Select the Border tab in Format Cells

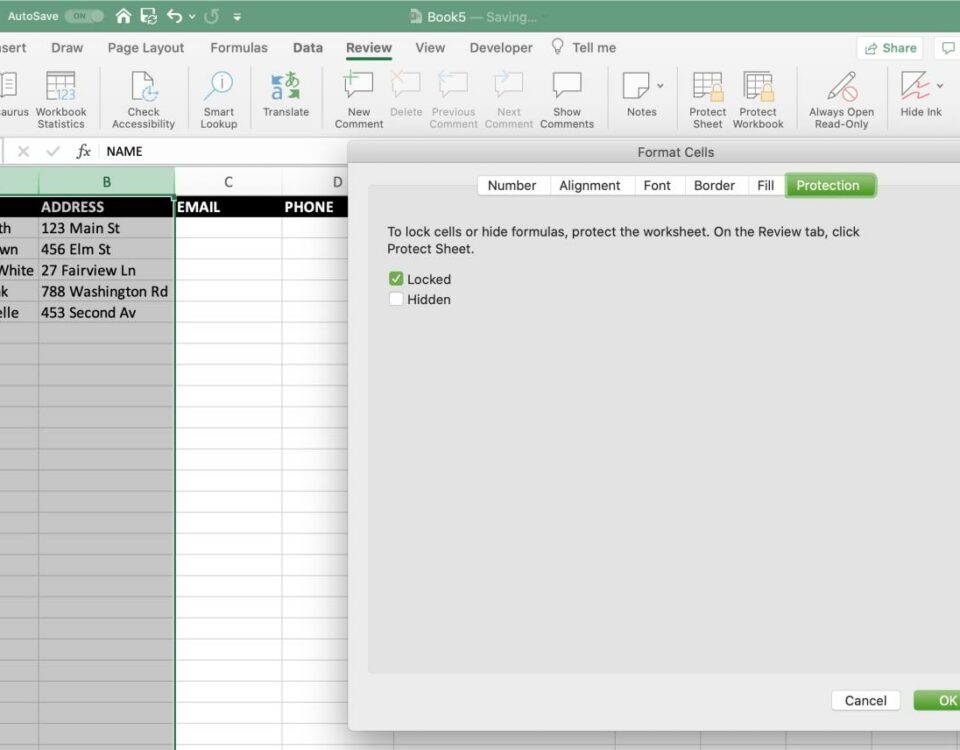(x=714, y=186)
